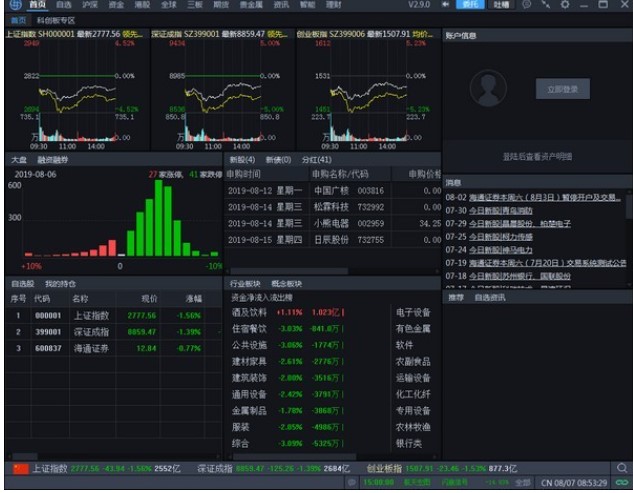Click the magnifier search icon in status bar
Screen dimensions: 633x493
tap(622, 467)
